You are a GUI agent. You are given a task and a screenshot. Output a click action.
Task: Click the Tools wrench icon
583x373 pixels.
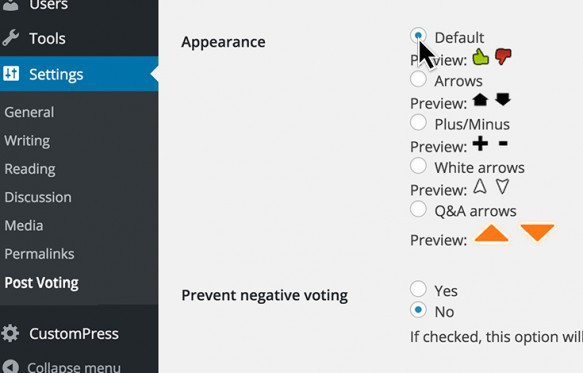tap(10, 38)
